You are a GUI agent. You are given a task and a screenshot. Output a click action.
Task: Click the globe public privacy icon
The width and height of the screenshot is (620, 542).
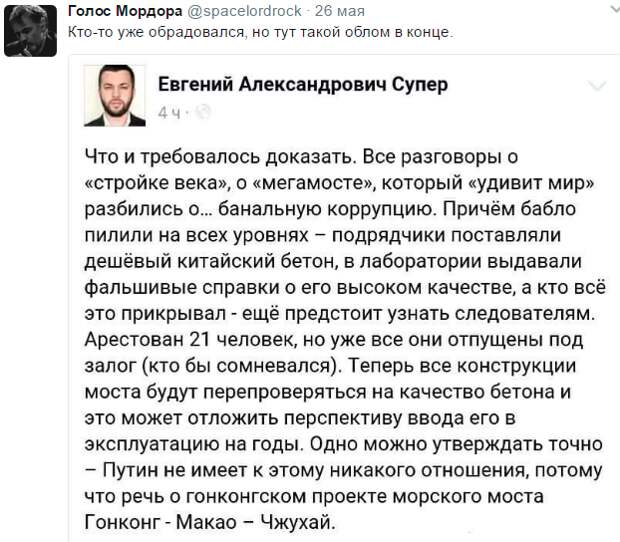[203, 112]
